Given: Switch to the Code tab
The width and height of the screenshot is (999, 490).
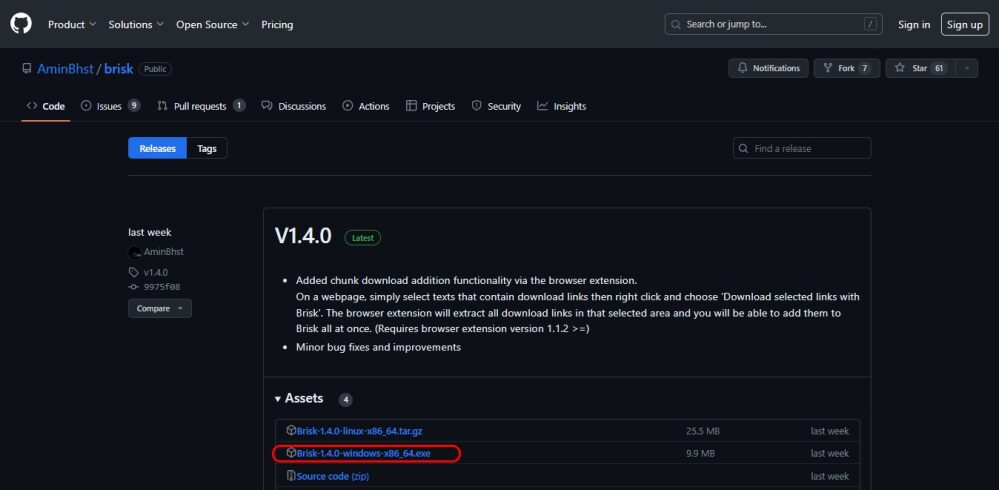Looking at the screenshot, I should pos(46,106).
